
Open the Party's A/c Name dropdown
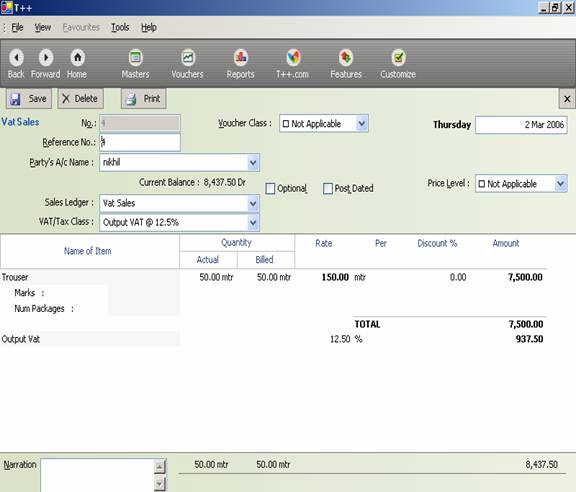tap(253, 162)
